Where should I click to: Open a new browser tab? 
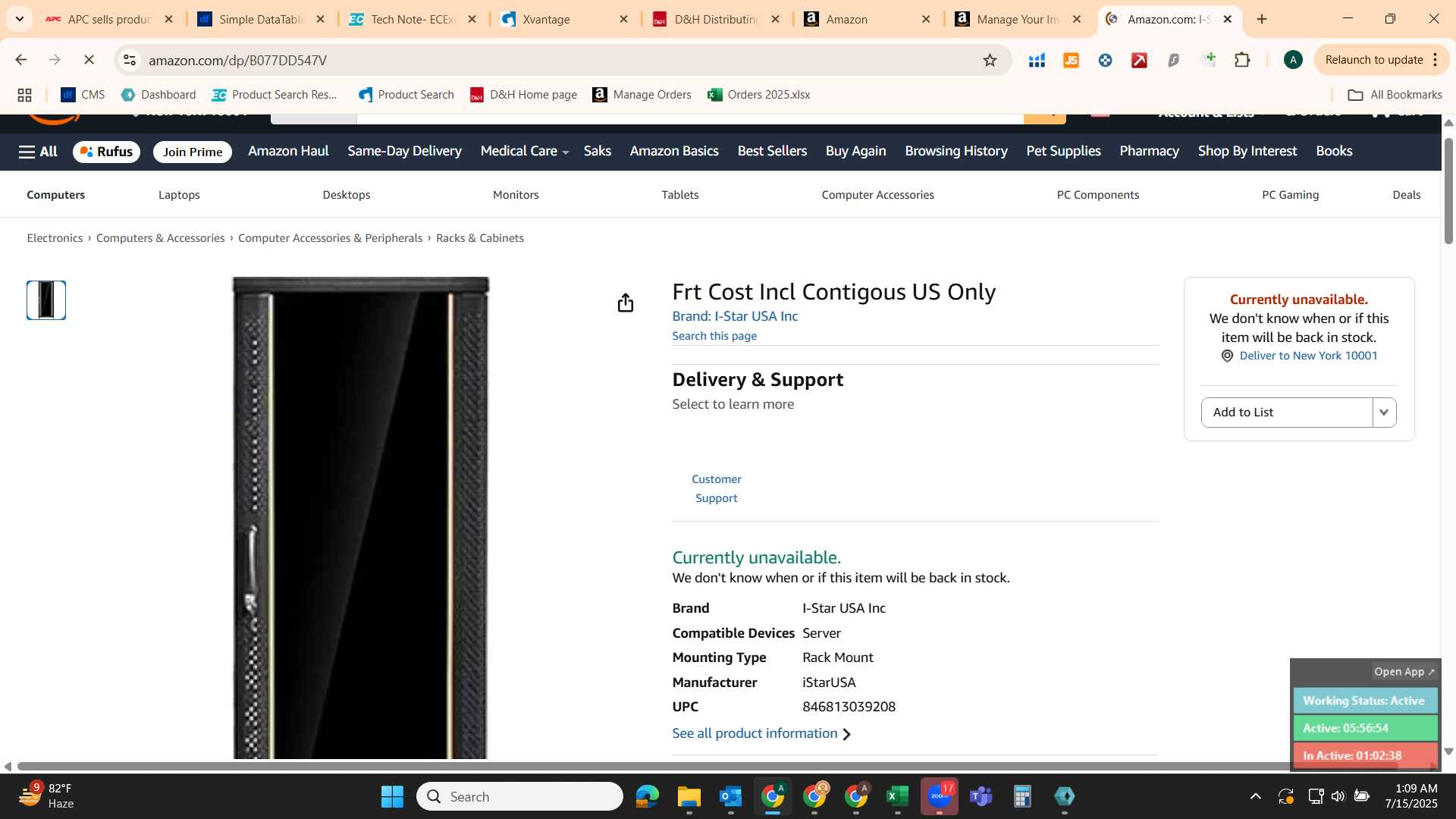(x=1262, y=19)
